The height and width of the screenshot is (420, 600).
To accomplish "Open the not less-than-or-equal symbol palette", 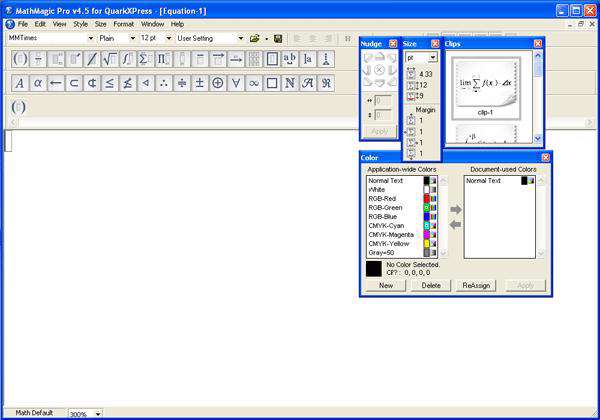I will (x=128, y=83).
